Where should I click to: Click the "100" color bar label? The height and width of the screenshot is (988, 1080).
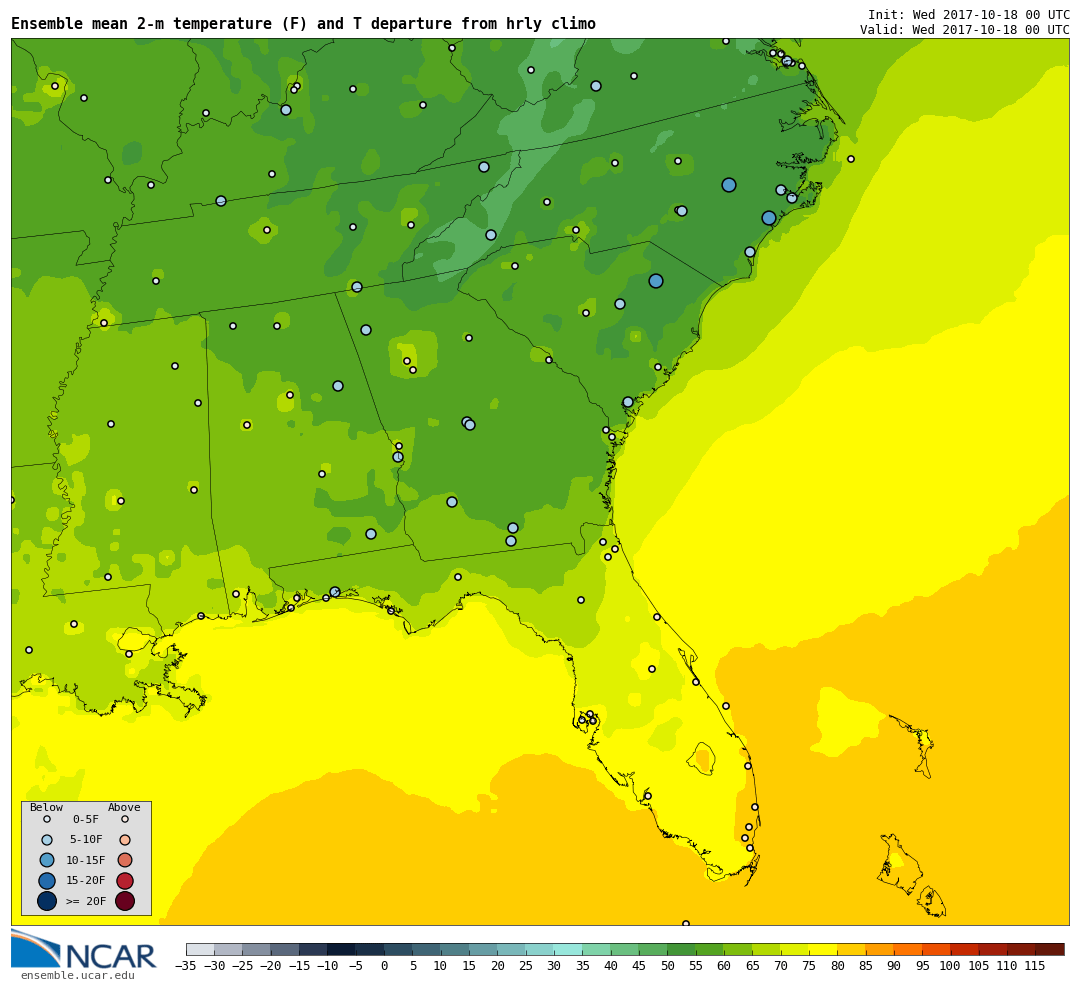coord(950,966)
